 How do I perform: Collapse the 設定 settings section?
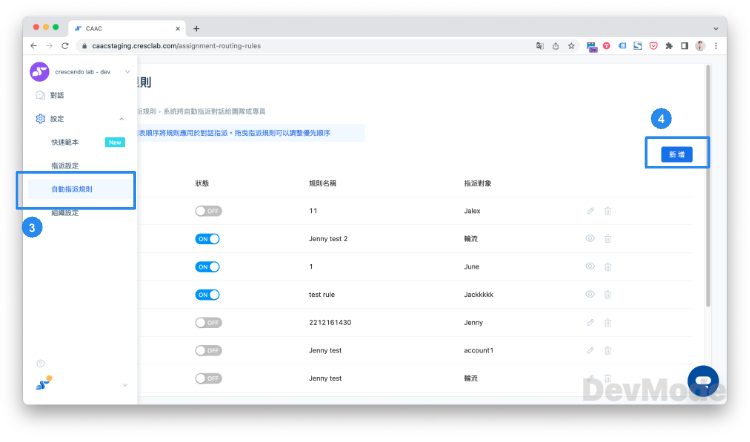(x=122, y=119)
